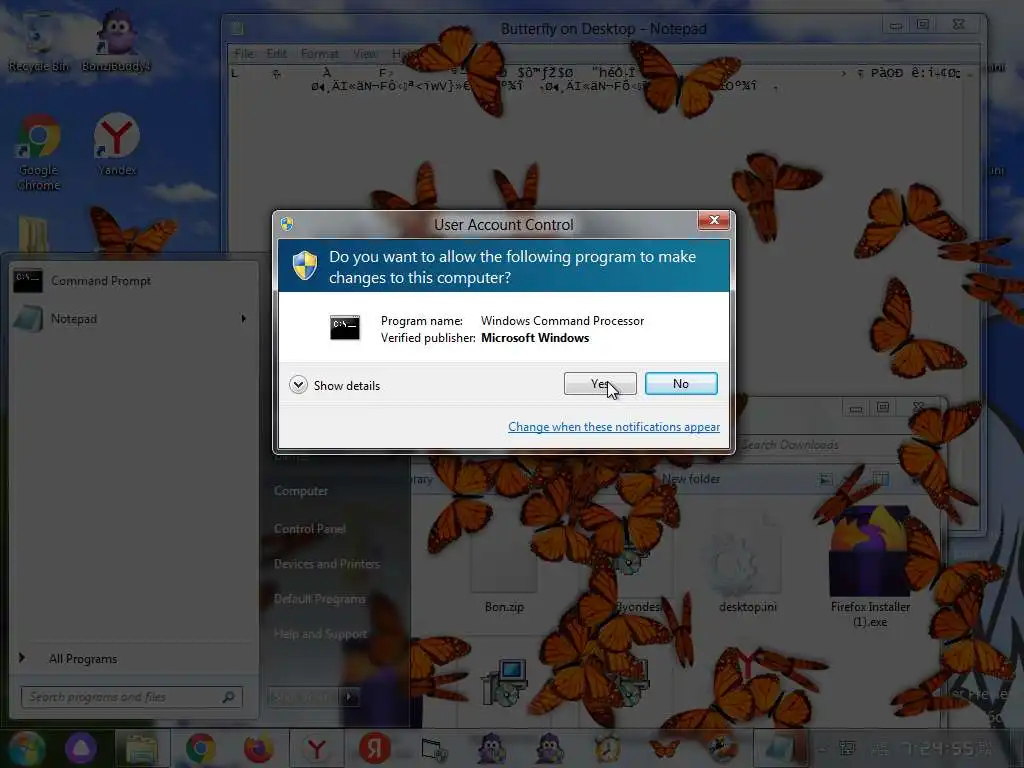Click the purple Alice assistant taskbar icon
This screenshot has height=768, width=1024.
[81, 748]
